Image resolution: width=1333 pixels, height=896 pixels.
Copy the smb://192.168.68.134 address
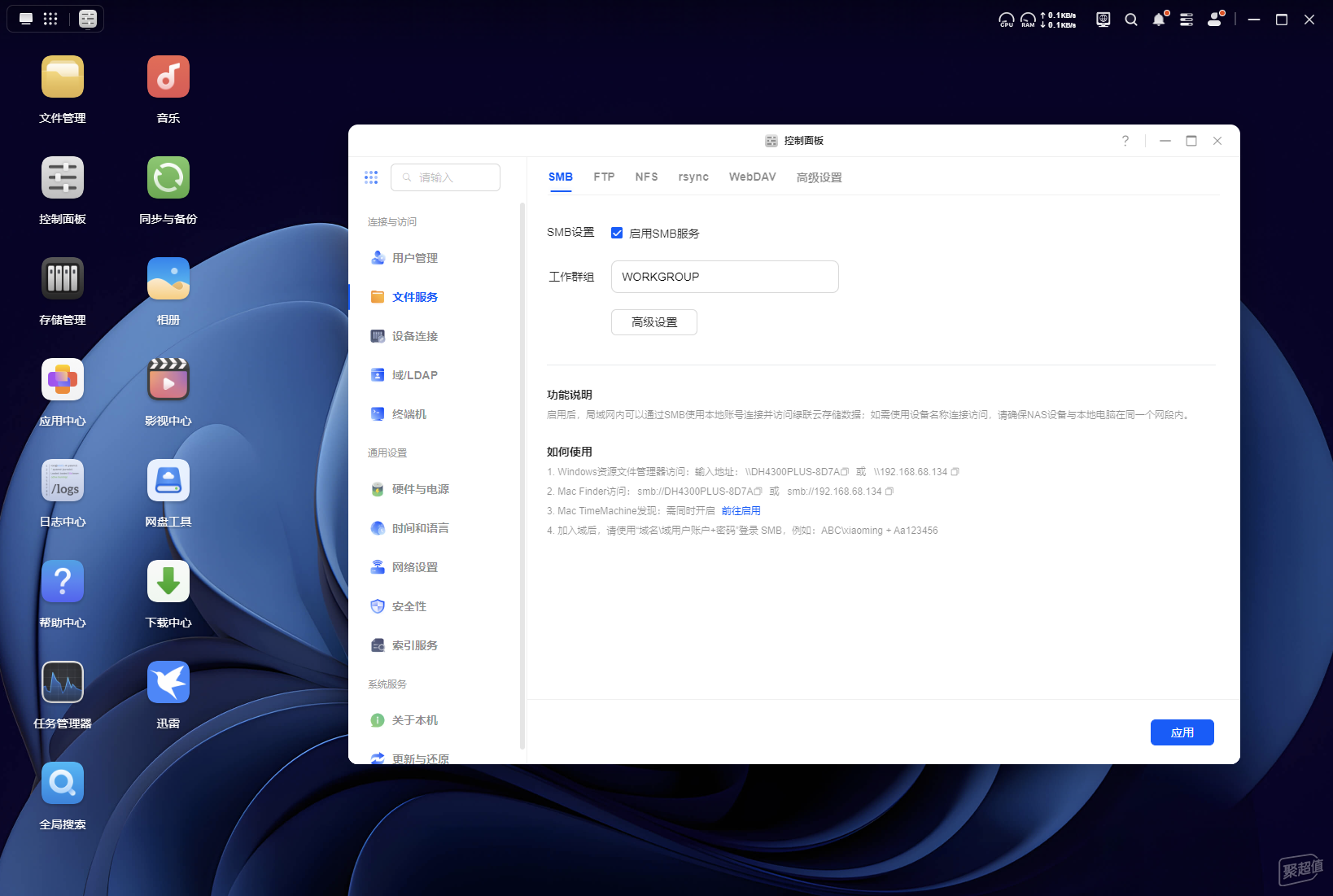[889, 492]
